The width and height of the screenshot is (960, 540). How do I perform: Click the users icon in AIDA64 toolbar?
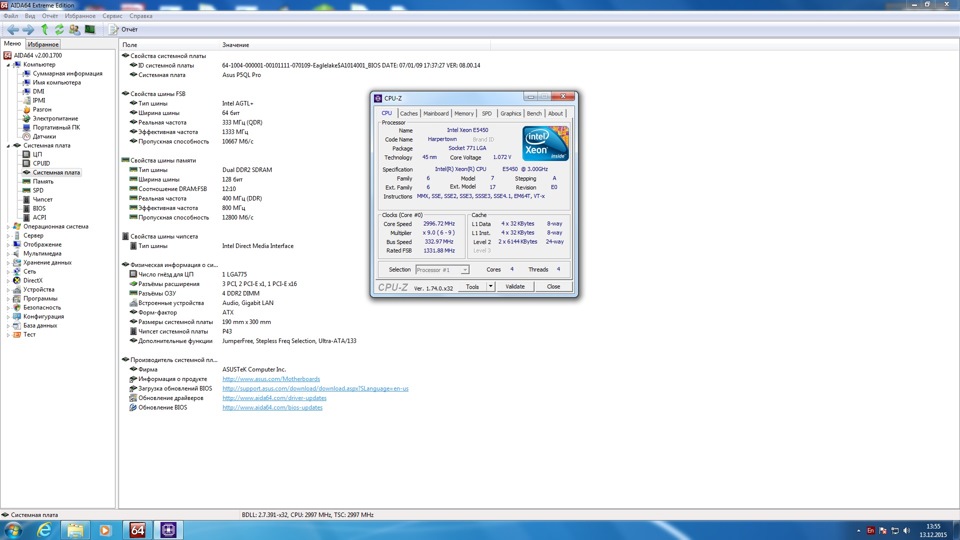[75, 30]
